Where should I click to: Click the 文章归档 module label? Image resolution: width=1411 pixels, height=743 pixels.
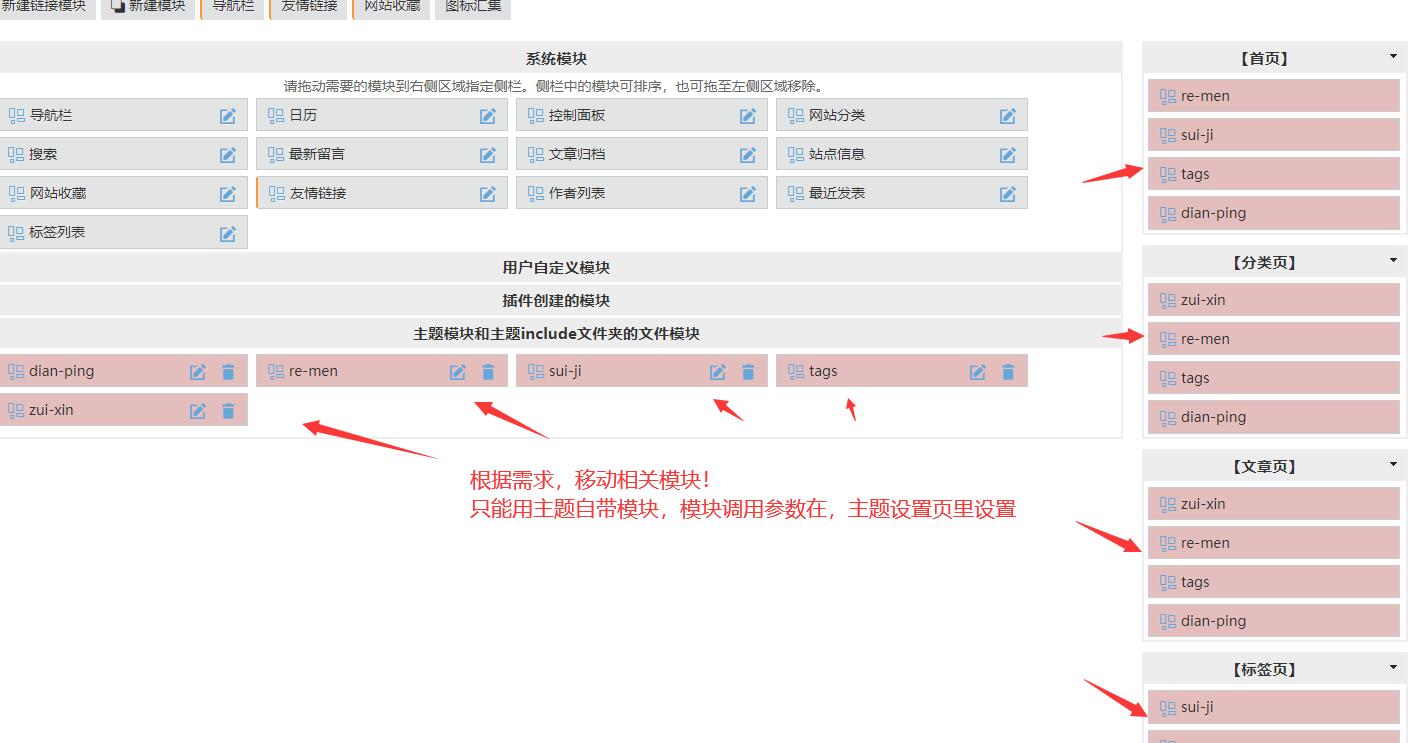point(577,155)
